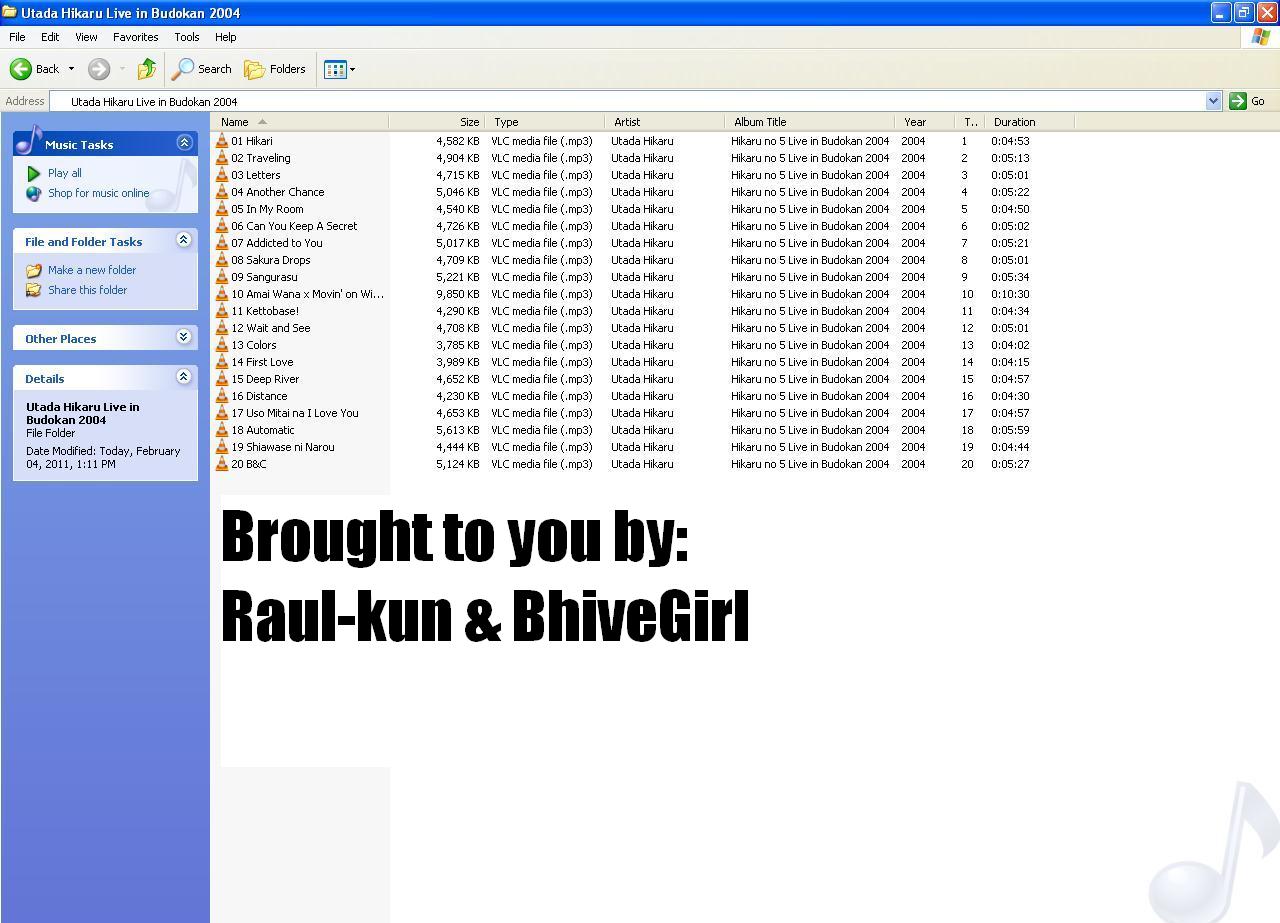This screenshot has height=923, width=1280.
Task: Sort by the Duration column header
Action: point(1029,122)
